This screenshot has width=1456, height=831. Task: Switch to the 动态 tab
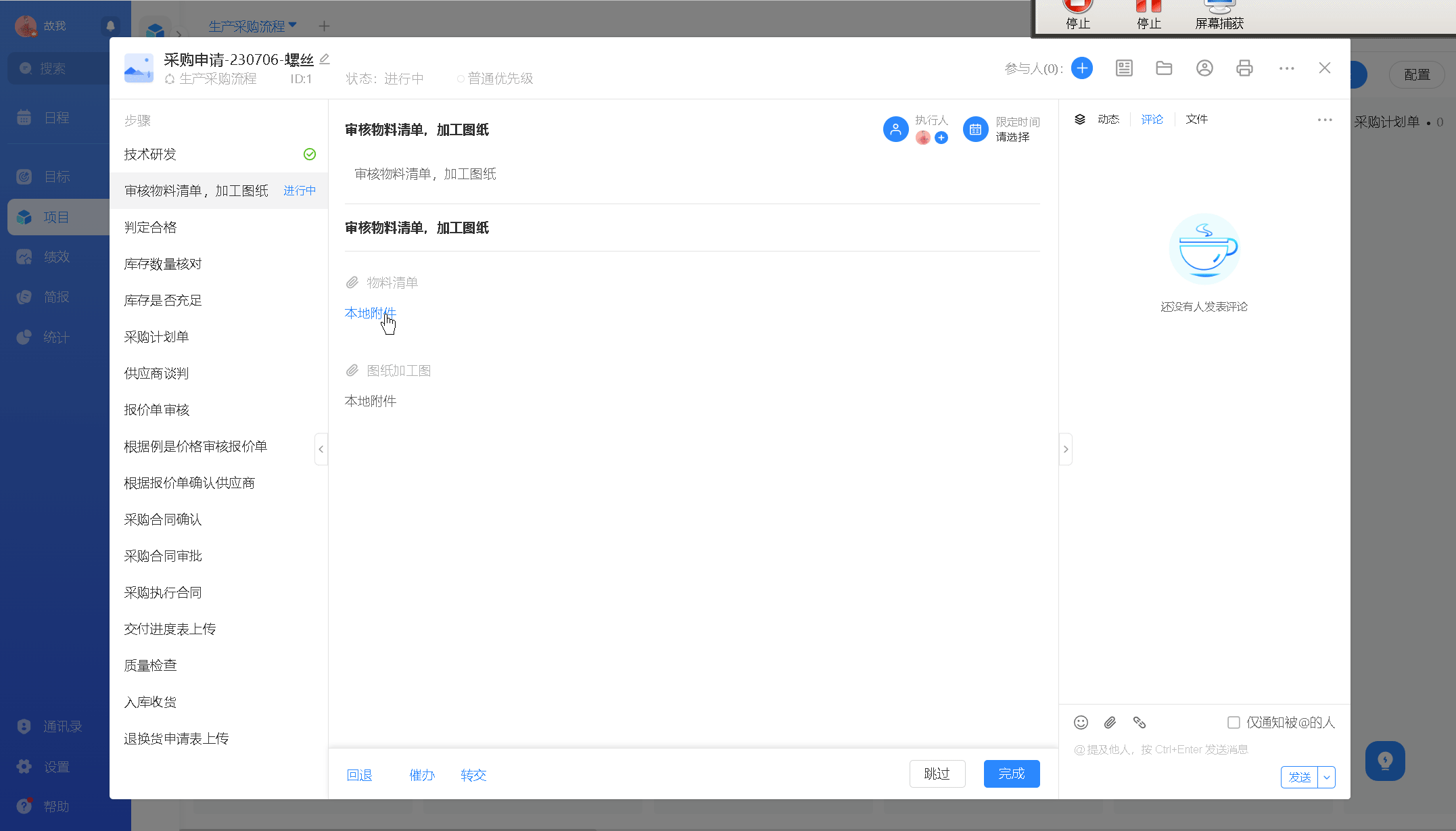(1108, 119)
